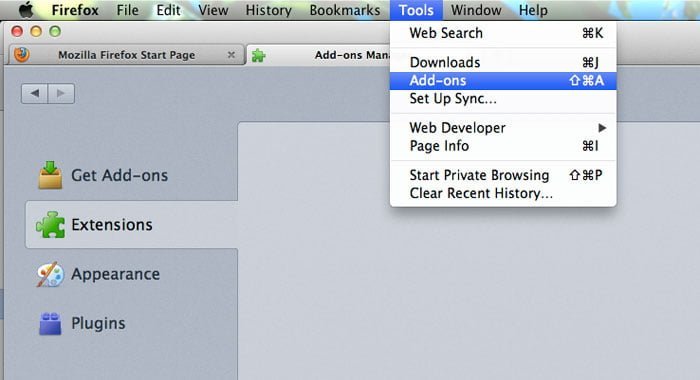Open the File menu

(x=127, y=10)
